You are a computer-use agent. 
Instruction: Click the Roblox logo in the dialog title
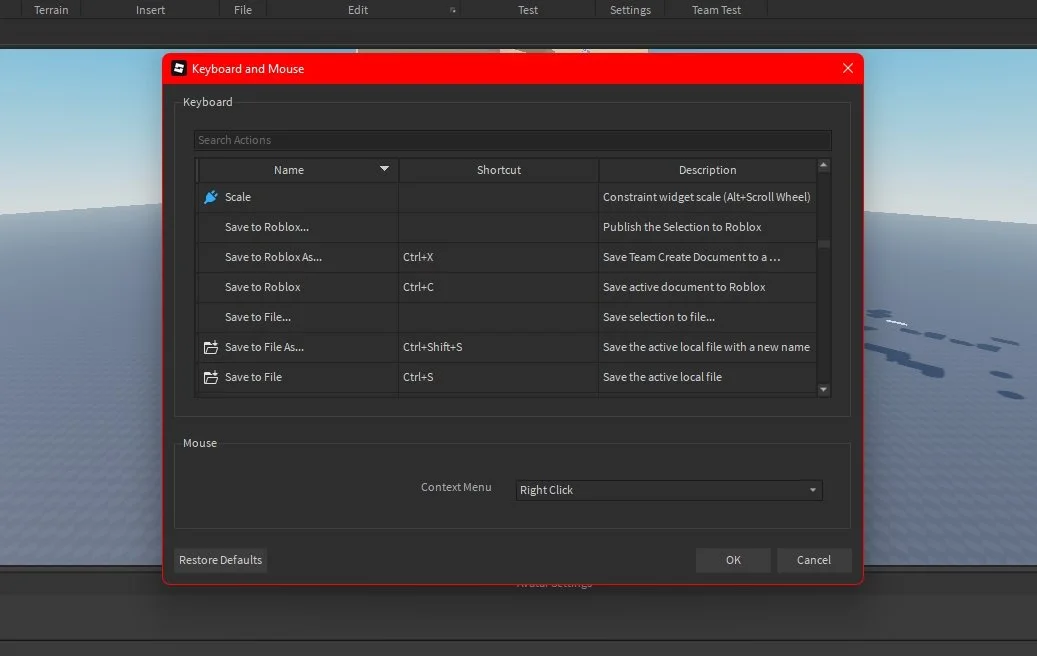[x=179, y=68]
